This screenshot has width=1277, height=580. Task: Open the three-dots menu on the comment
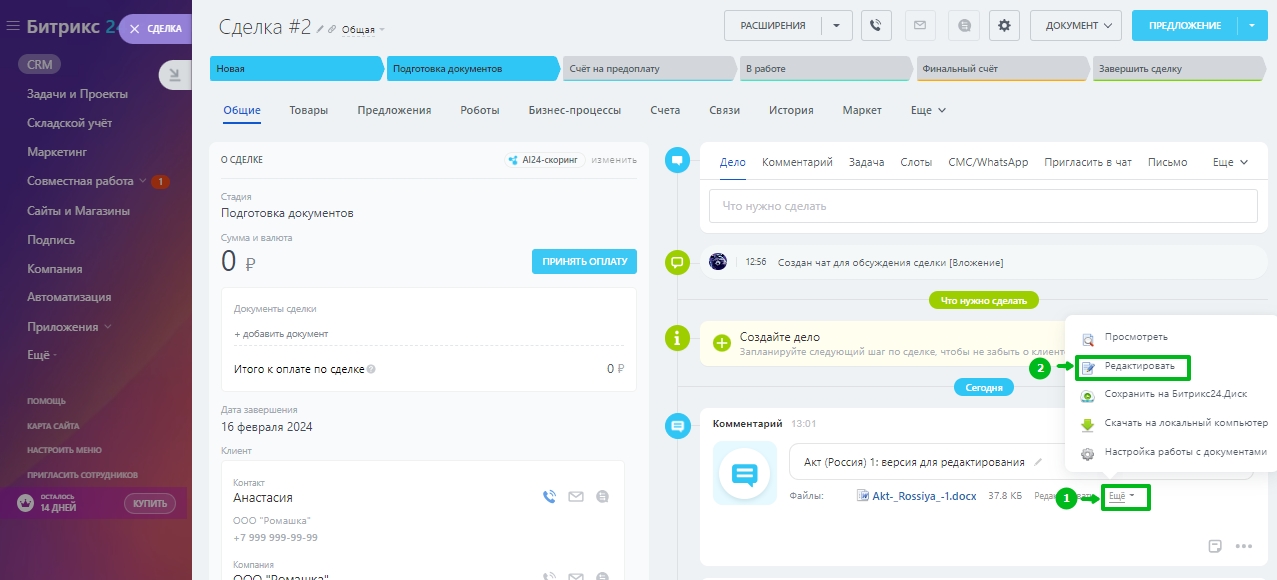click(1244, 546)
